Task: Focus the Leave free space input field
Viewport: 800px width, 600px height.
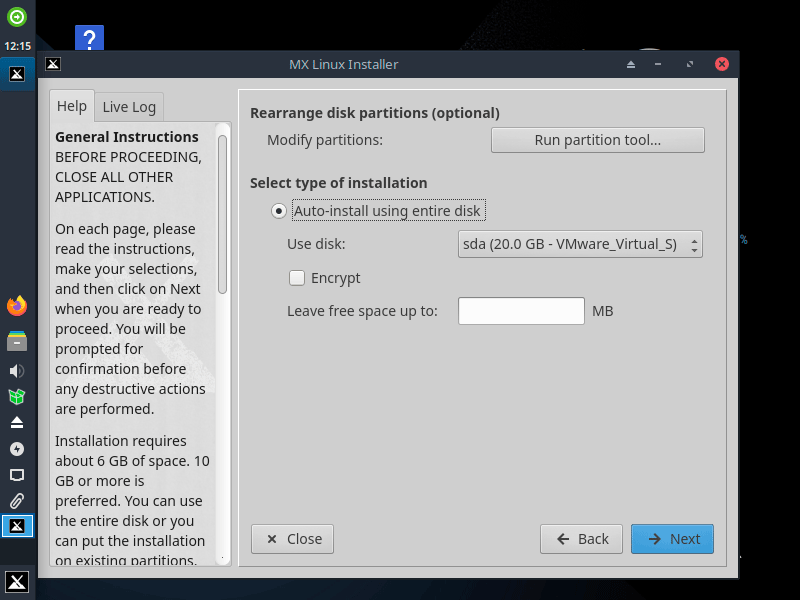Action: pyautogui.click(x=521, y=311)
